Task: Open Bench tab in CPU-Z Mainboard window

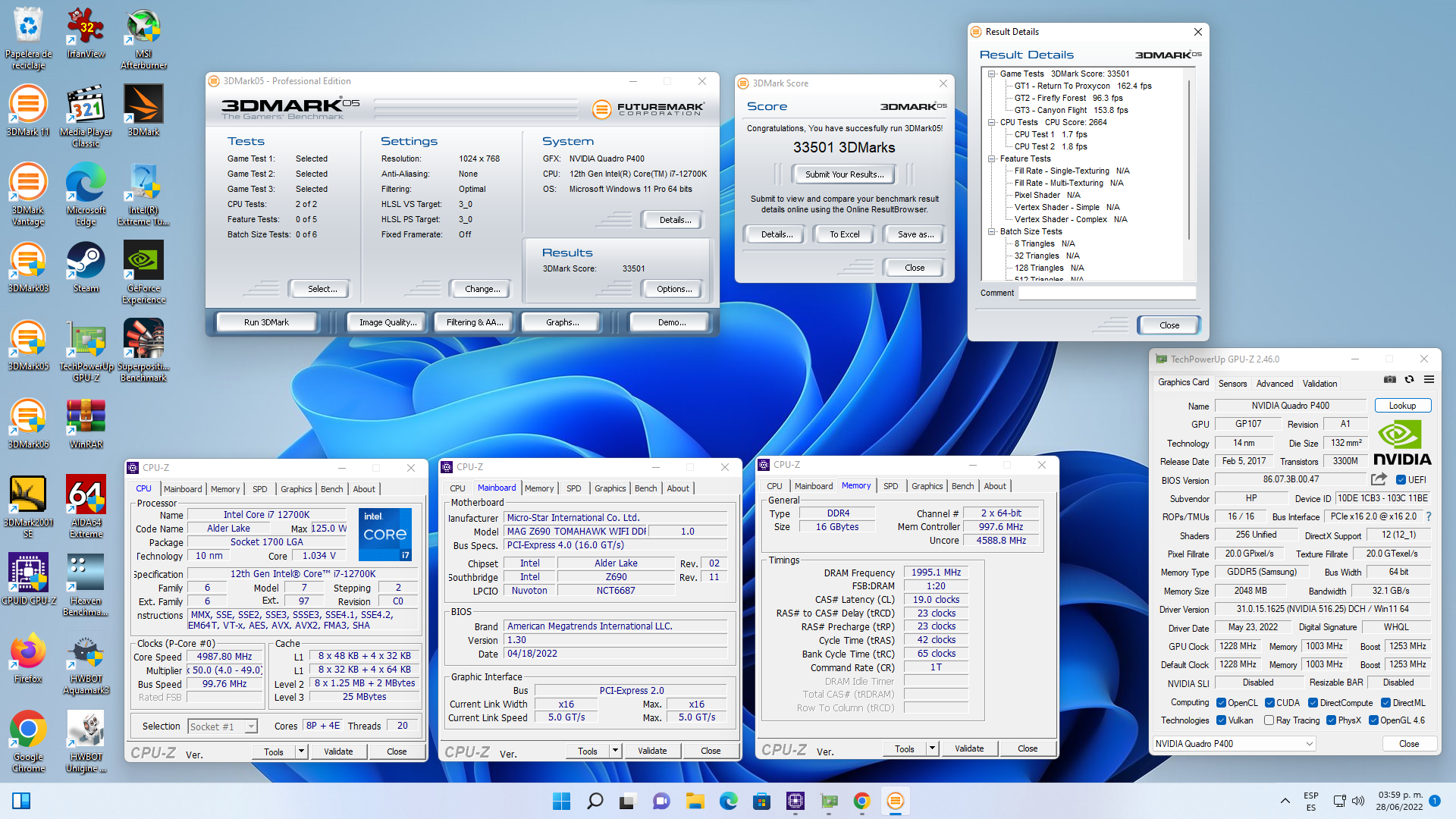Action: [646, 488]
